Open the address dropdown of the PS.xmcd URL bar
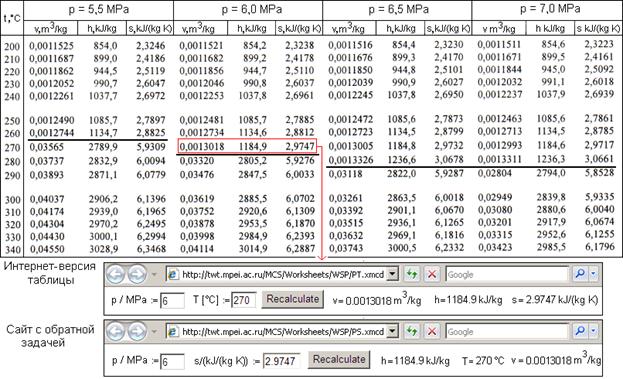The height and width of the screenshot is (379, 623). click(x=392, y=331)
